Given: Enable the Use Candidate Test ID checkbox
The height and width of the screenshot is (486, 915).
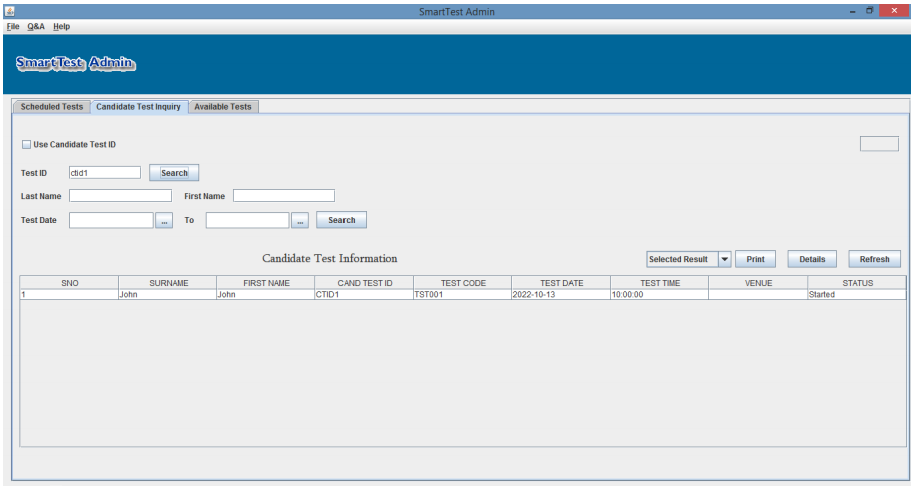Looking at the screenshot, I should pyautogui.click(x=27, y=144).
